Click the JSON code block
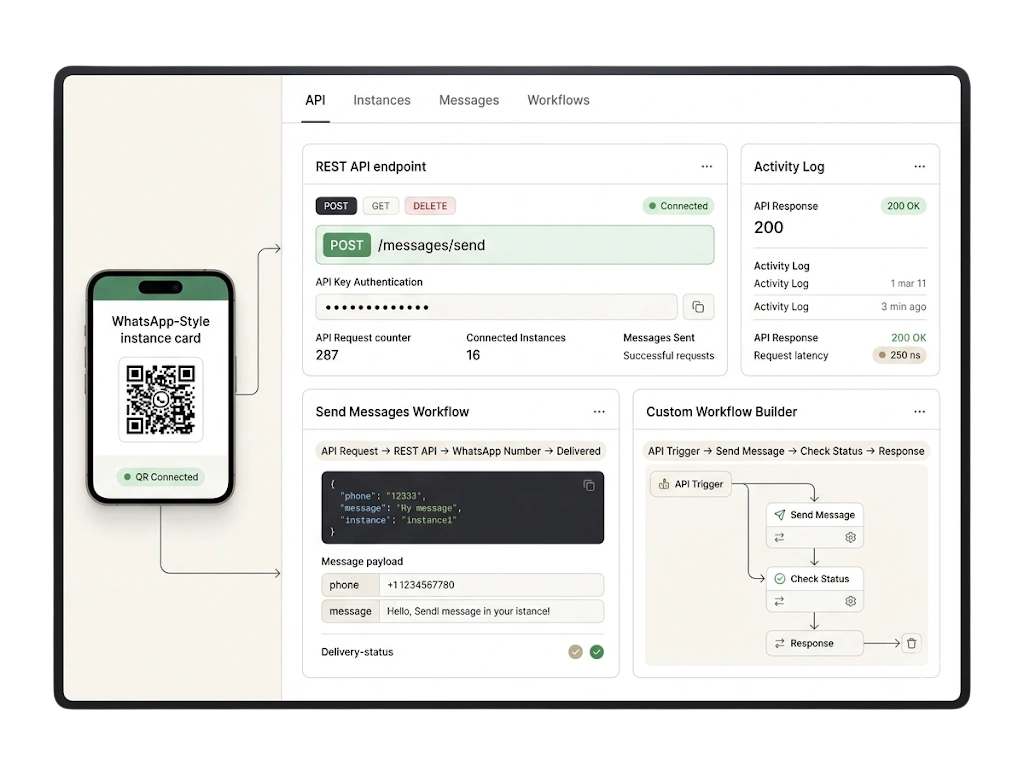1024x765 pixels. coord(462,508)
